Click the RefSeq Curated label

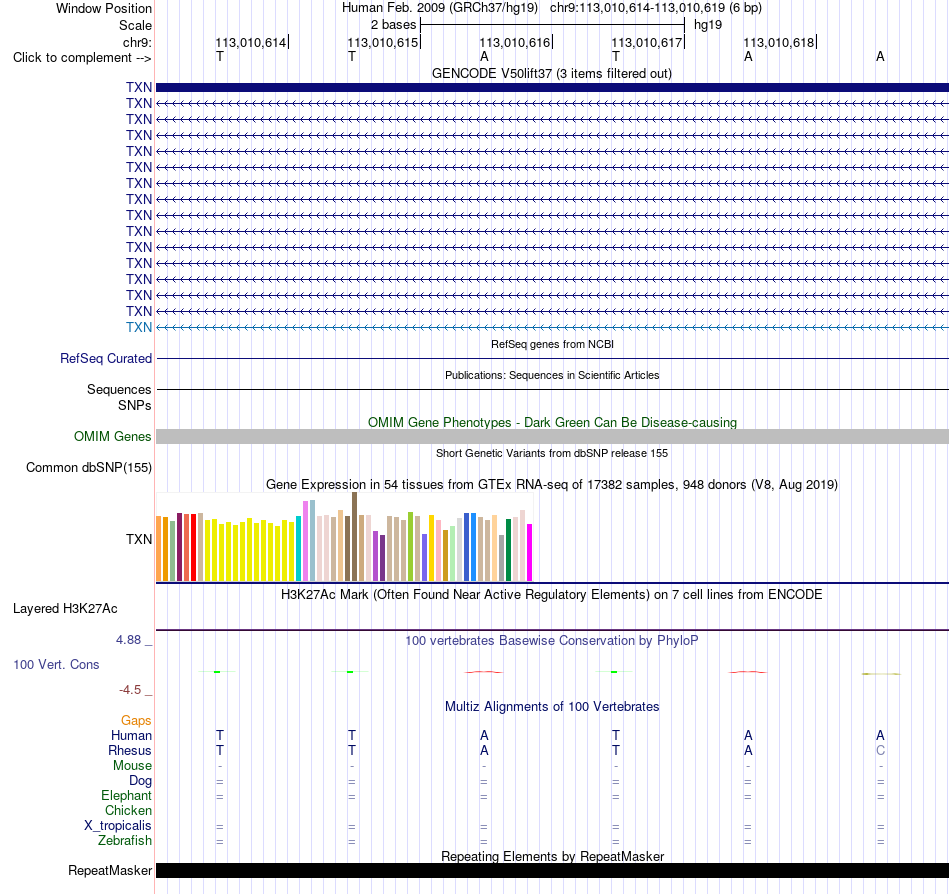coord(106,359)
